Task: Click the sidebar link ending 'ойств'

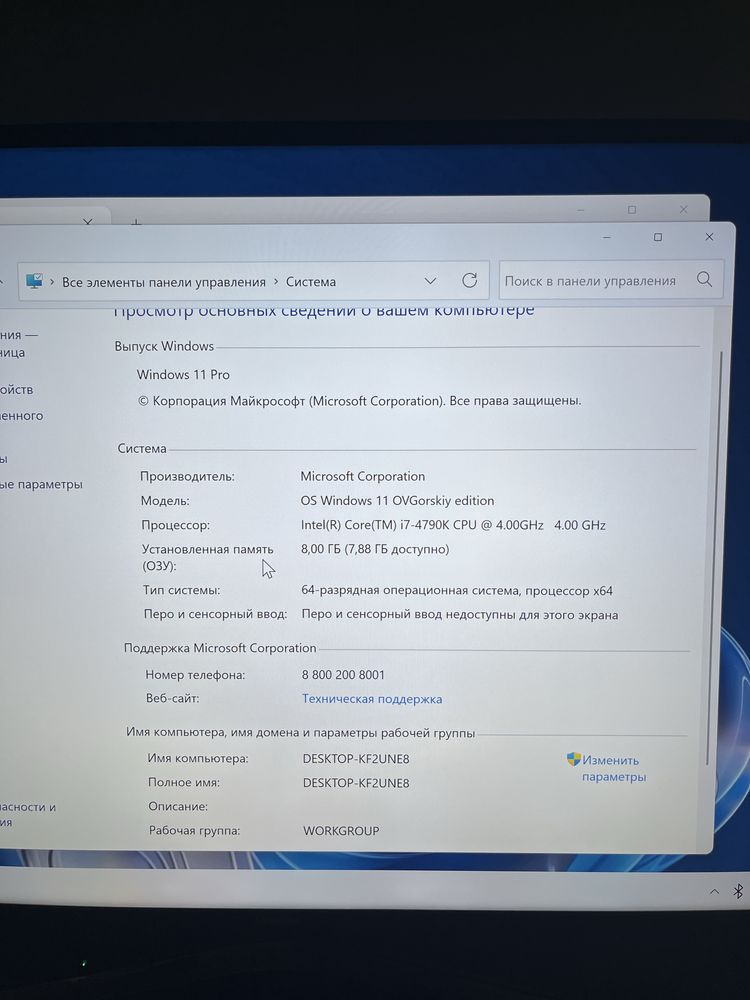Action: (17, 390)
